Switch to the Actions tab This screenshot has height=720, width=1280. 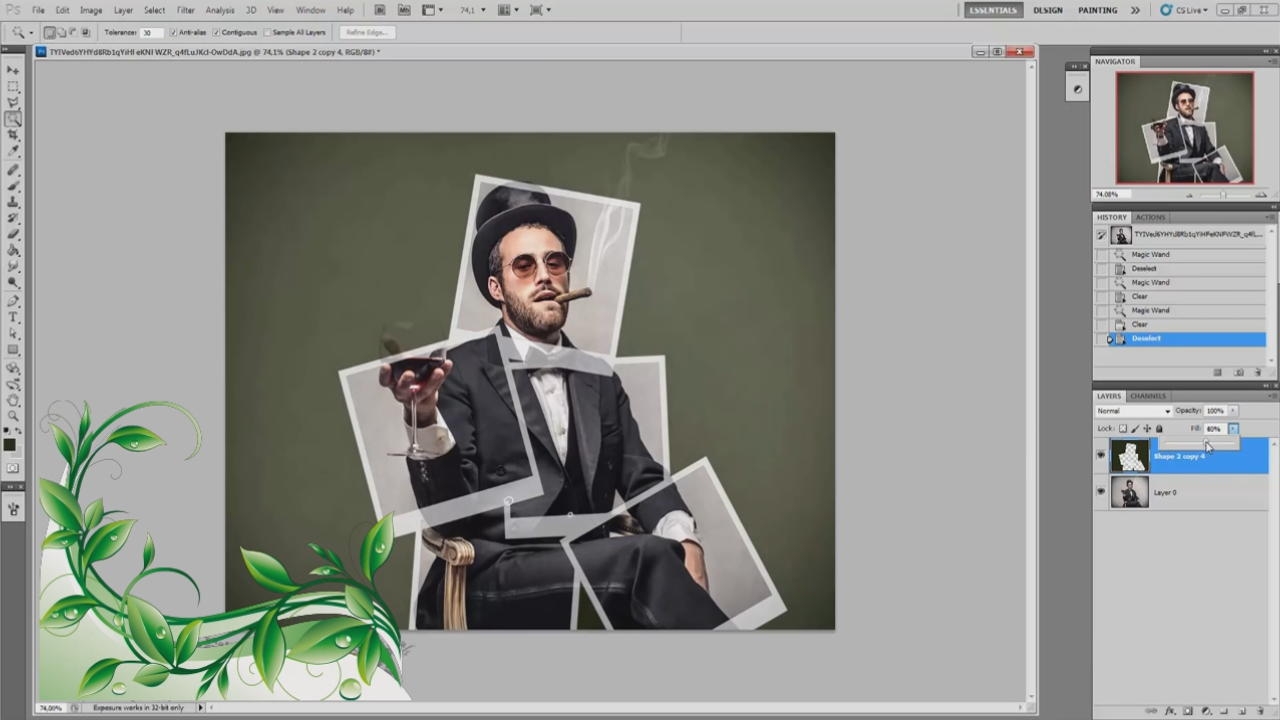[x=1150, y=217]
